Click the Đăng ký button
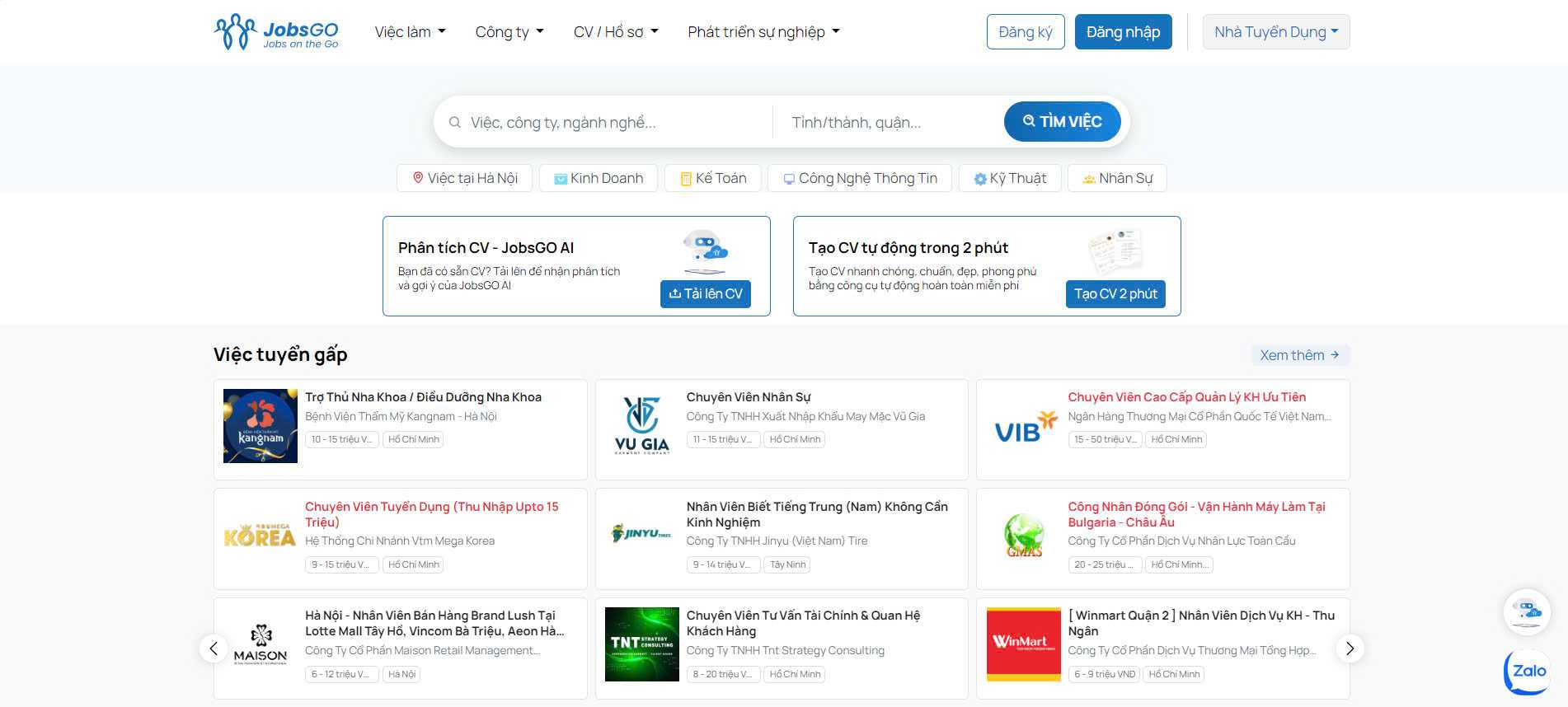The image size is (1568, 707). (1026, 32)
